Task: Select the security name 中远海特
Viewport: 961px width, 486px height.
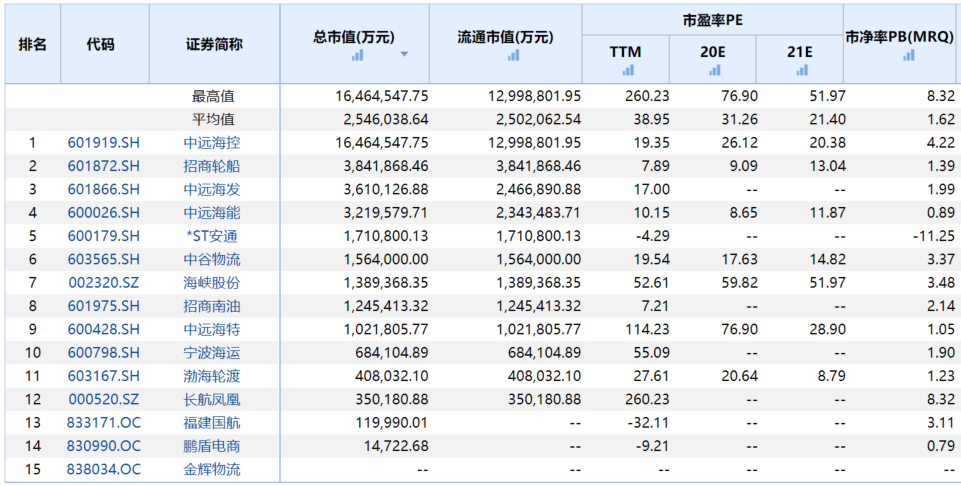Action: (212, 330)
